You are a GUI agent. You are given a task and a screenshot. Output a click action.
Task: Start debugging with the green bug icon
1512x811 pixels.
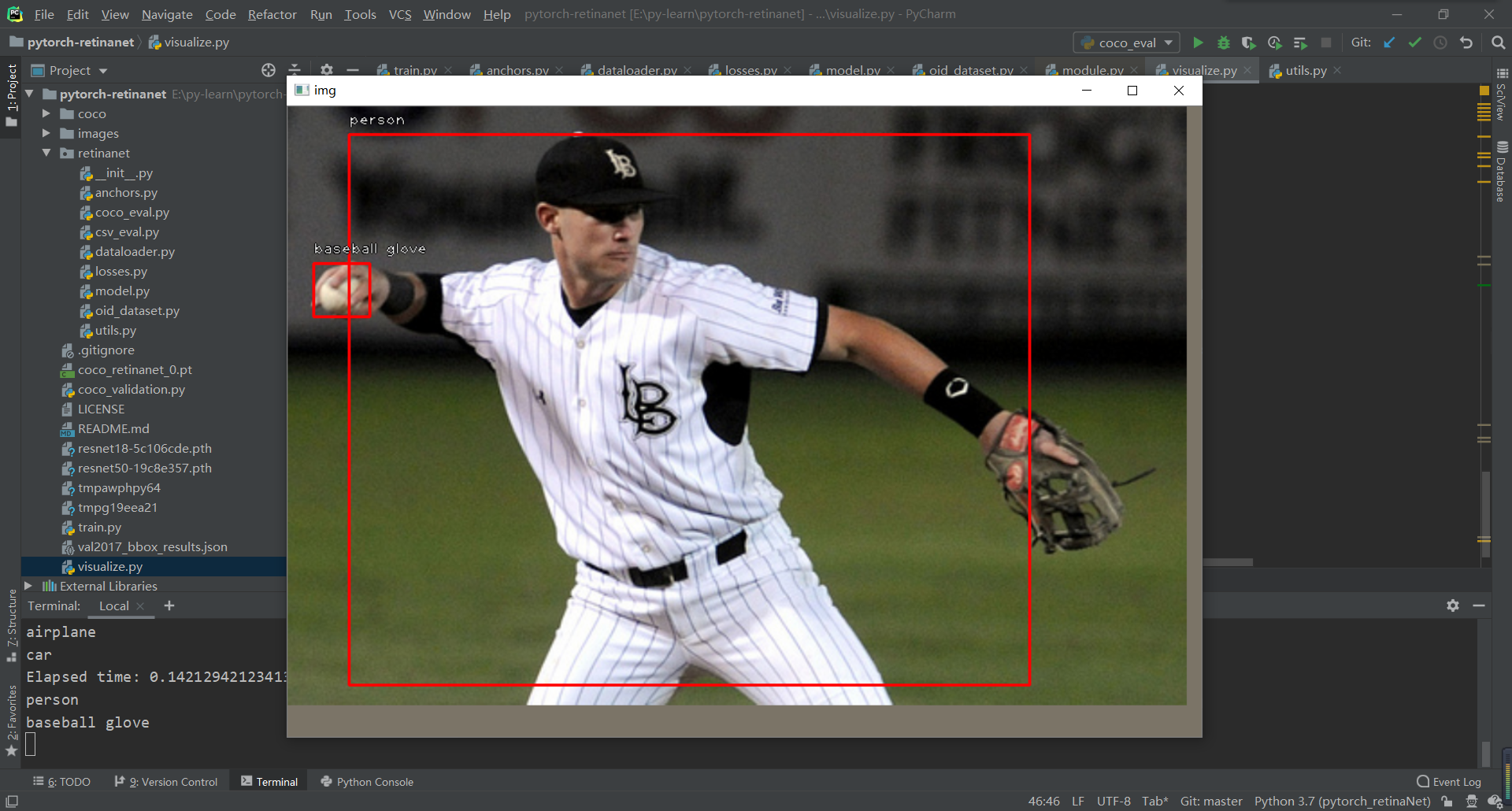tap(1223, 43)
